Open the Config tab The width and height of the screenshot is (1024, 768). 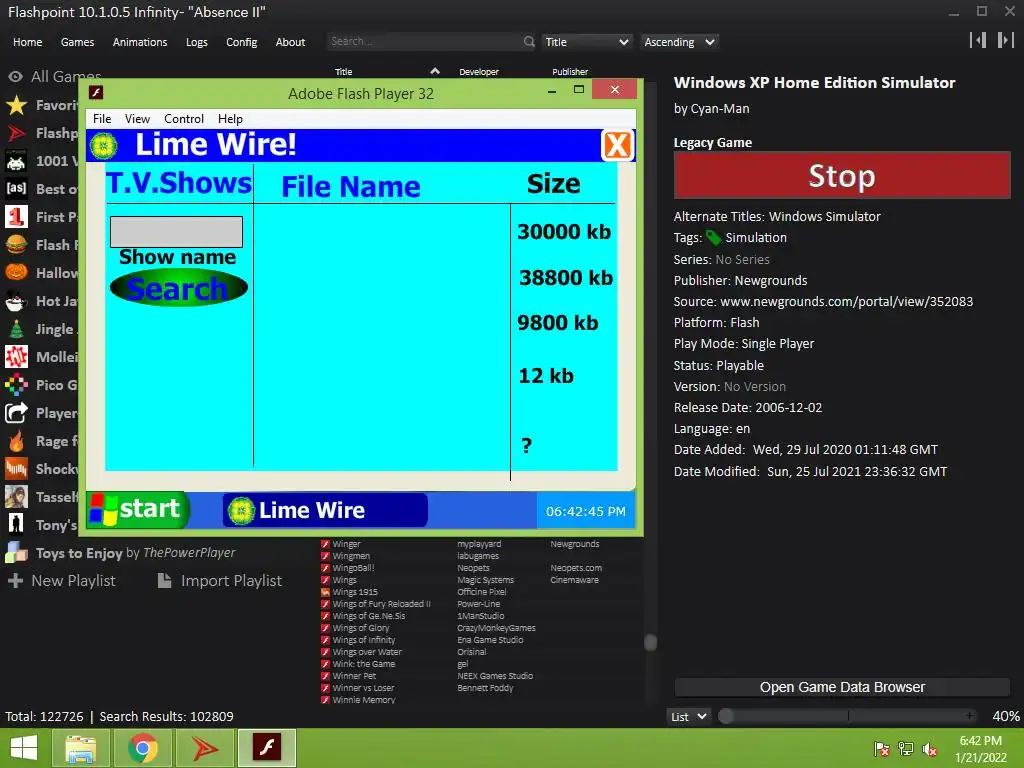tap(242, 42)
